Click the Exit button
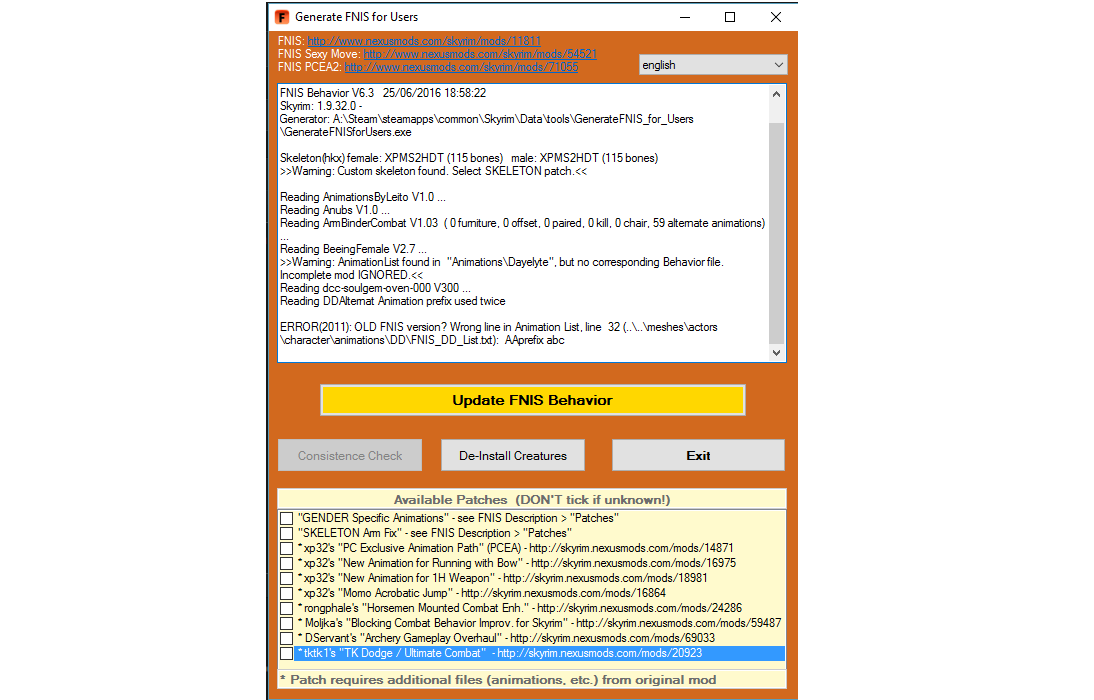Screen dimensions: 1094x700 click(x=698, y=455)
